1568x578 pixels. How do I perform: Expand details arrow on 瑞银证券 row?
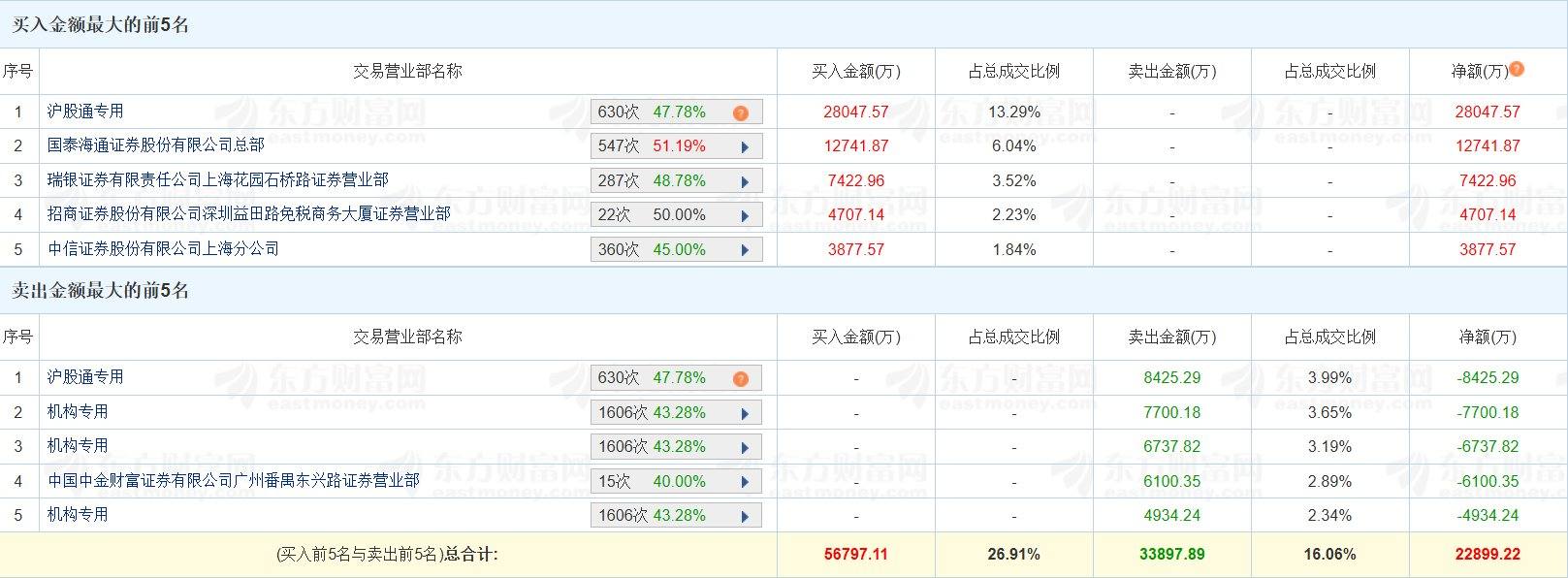coord(747,180)
